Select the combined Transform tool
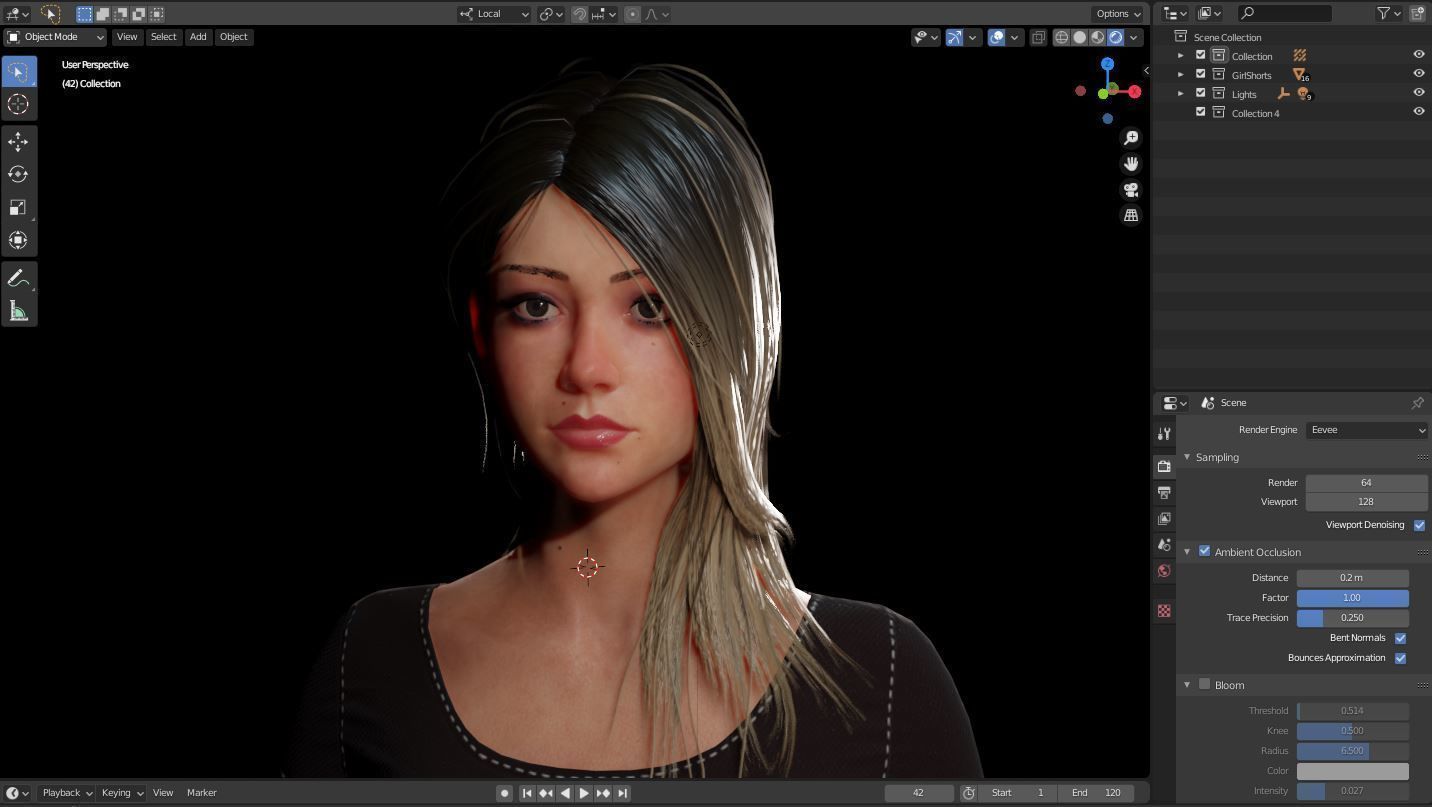Screen dimensions: 1432x807 pyautogui.click(x=18, y=240)
